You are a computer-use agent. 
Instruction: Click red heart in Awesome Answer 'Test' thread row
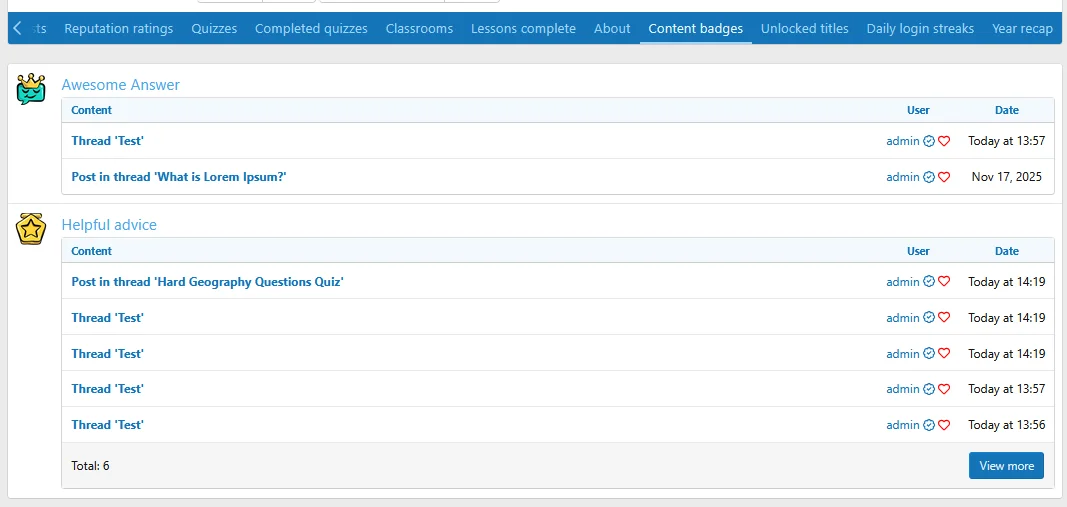(944, 141)
